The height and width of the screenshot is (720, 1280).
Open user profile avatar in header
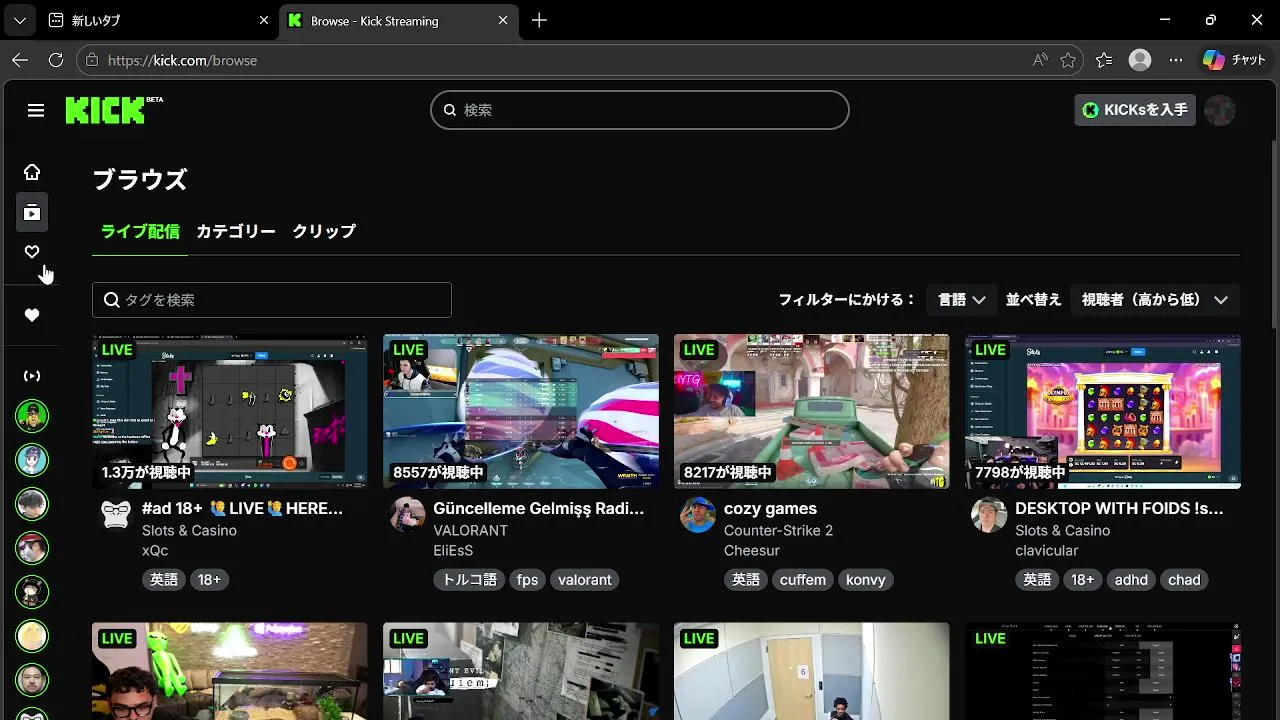click(1219, 110)
